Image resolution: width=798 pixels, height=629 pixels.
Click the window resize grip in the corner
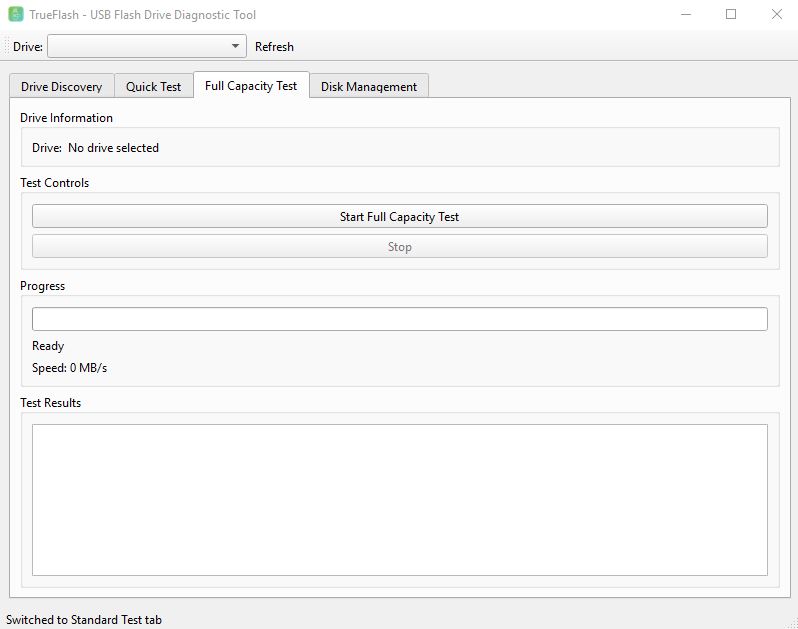pos(792,623)
